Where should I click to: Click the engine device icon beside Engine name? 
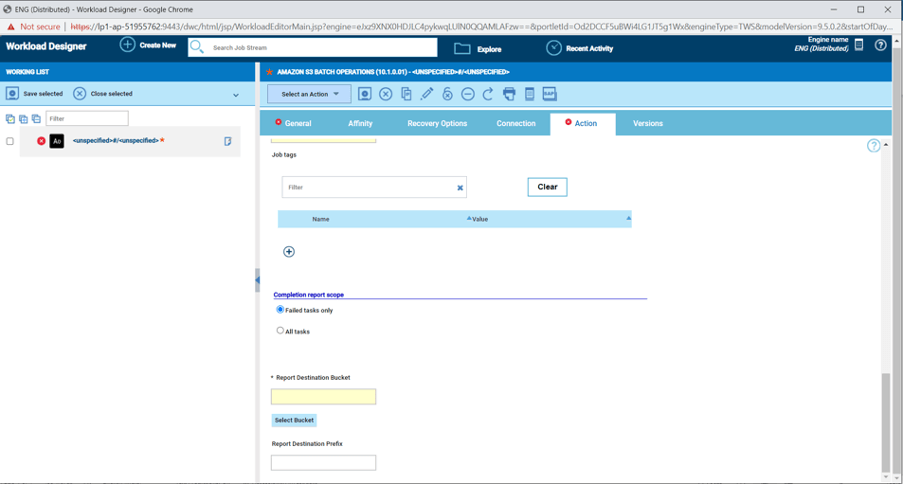click(x=859, y=45)
